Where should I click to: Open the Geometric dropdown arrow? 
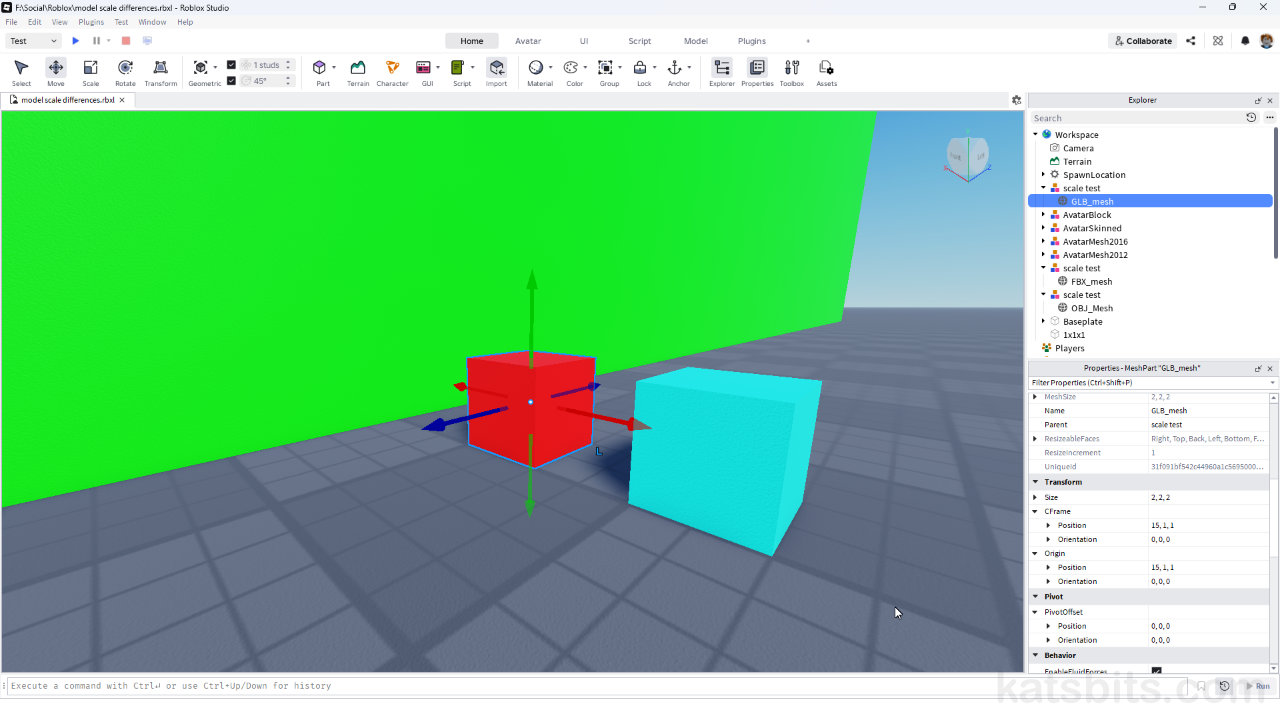(x=215, y=68)
